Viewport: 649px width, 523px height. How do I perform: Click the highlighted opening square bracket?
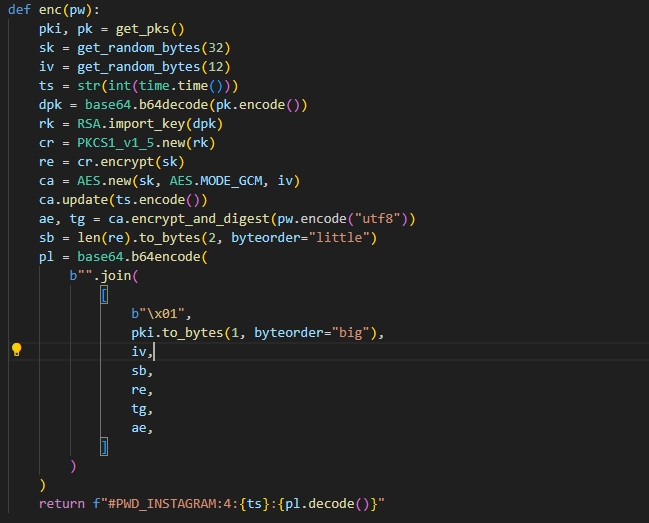pyautogui.click(x=104, y=295)
